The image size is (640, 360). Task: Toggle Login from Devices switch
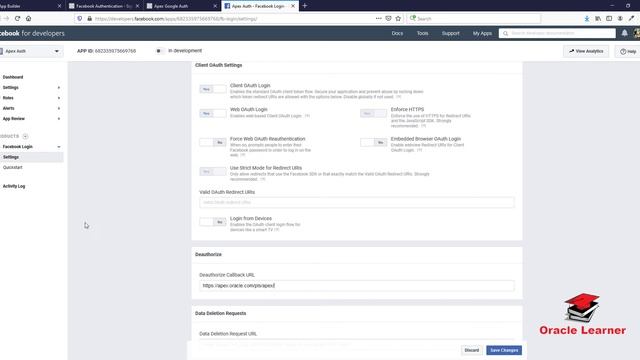coord(213,222)
